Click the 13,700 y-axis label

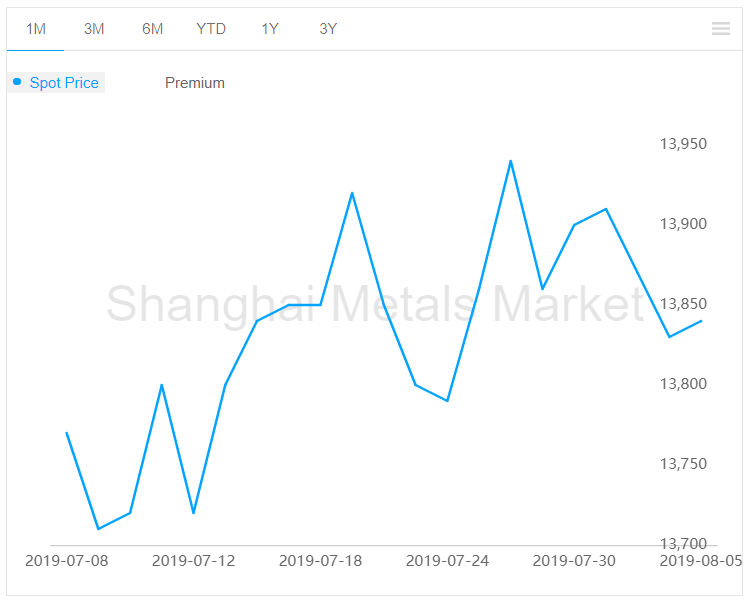pos(683,544)
